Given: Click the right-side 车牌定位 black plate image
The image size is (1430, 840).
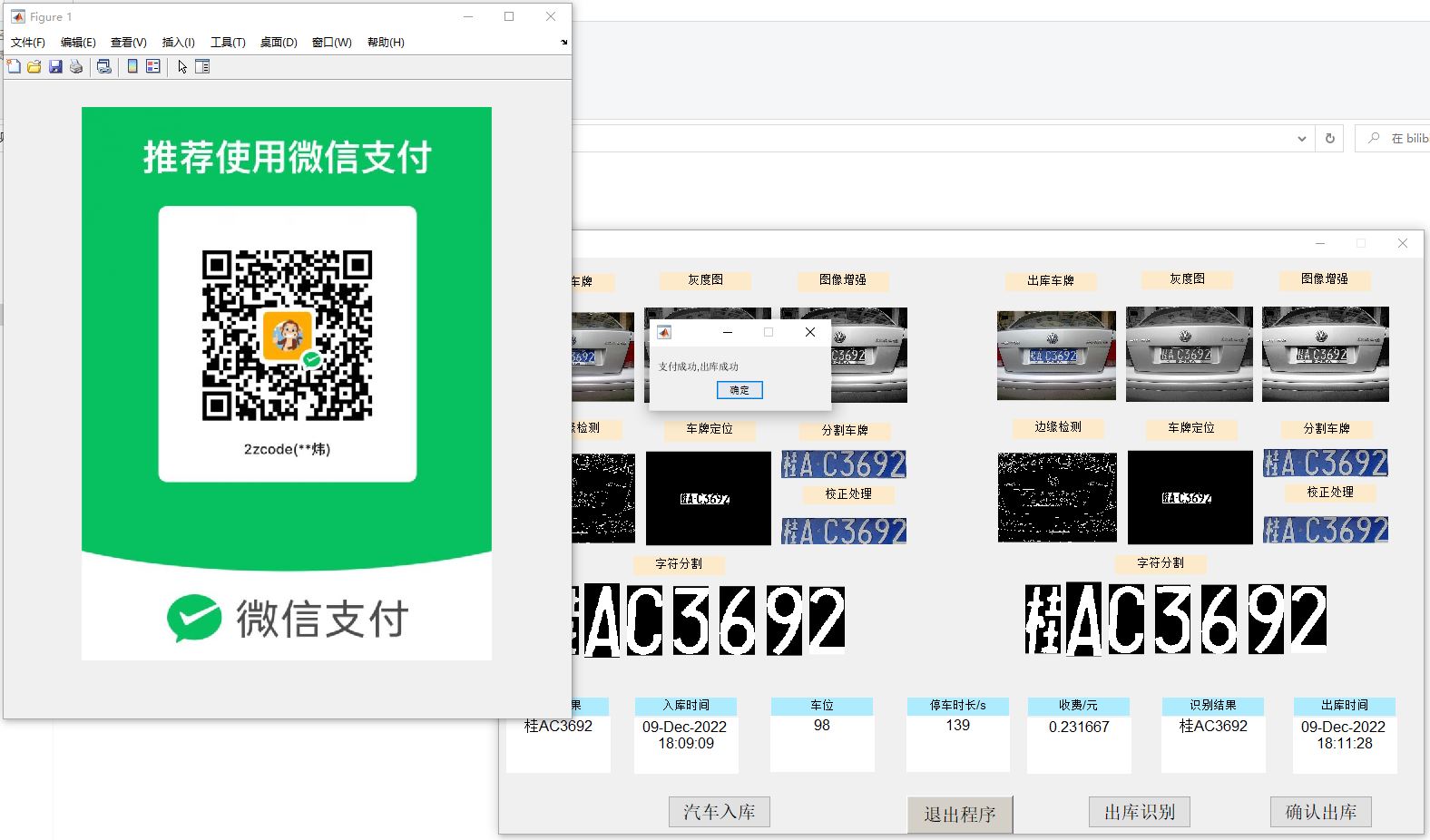Looking at the screenshot, I should 1190,498.
